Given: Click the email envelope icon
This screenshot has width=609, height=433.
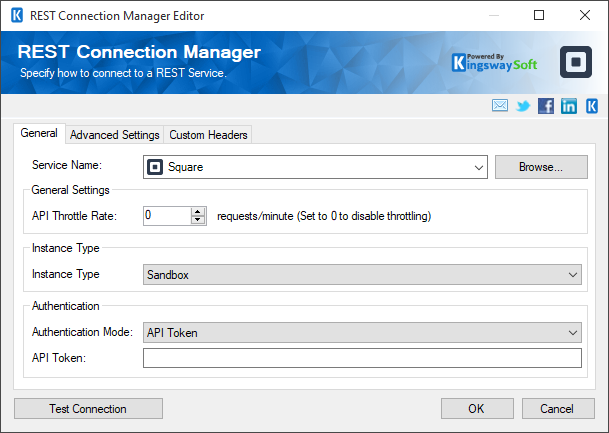Looking at the screenshot, I should point(499,105).
